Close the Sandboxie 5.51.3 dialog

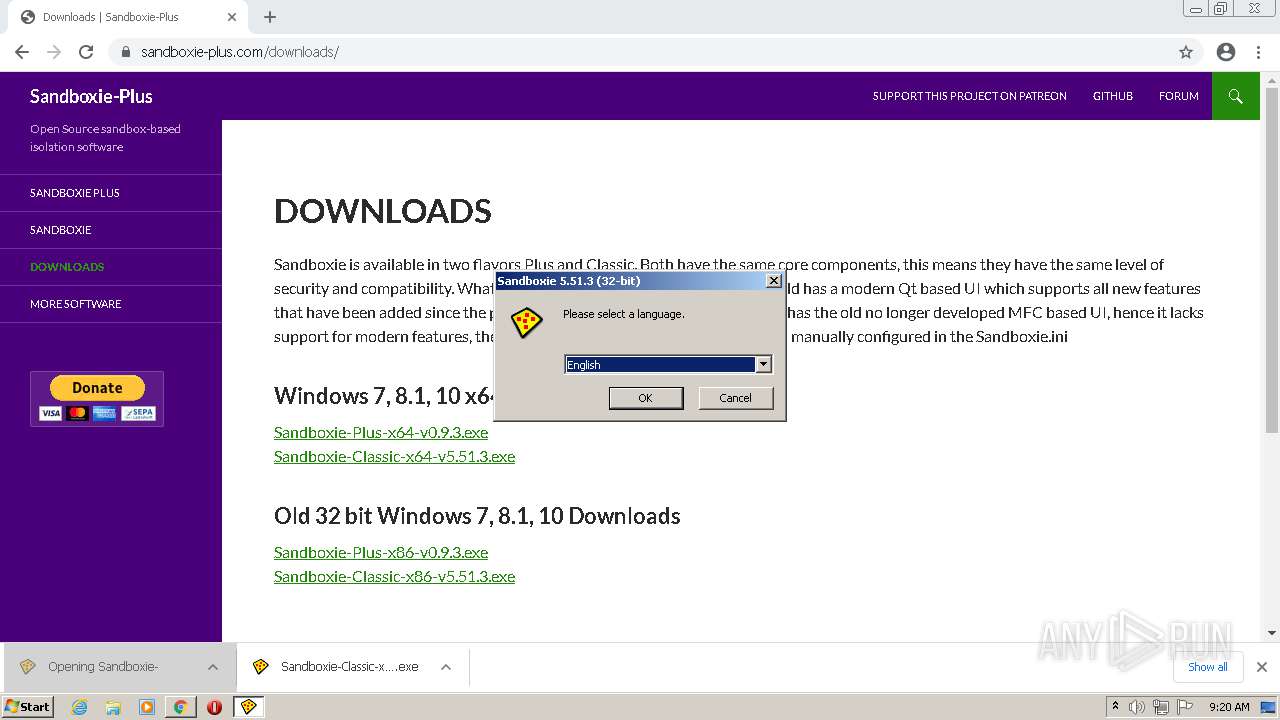(773, 281)
